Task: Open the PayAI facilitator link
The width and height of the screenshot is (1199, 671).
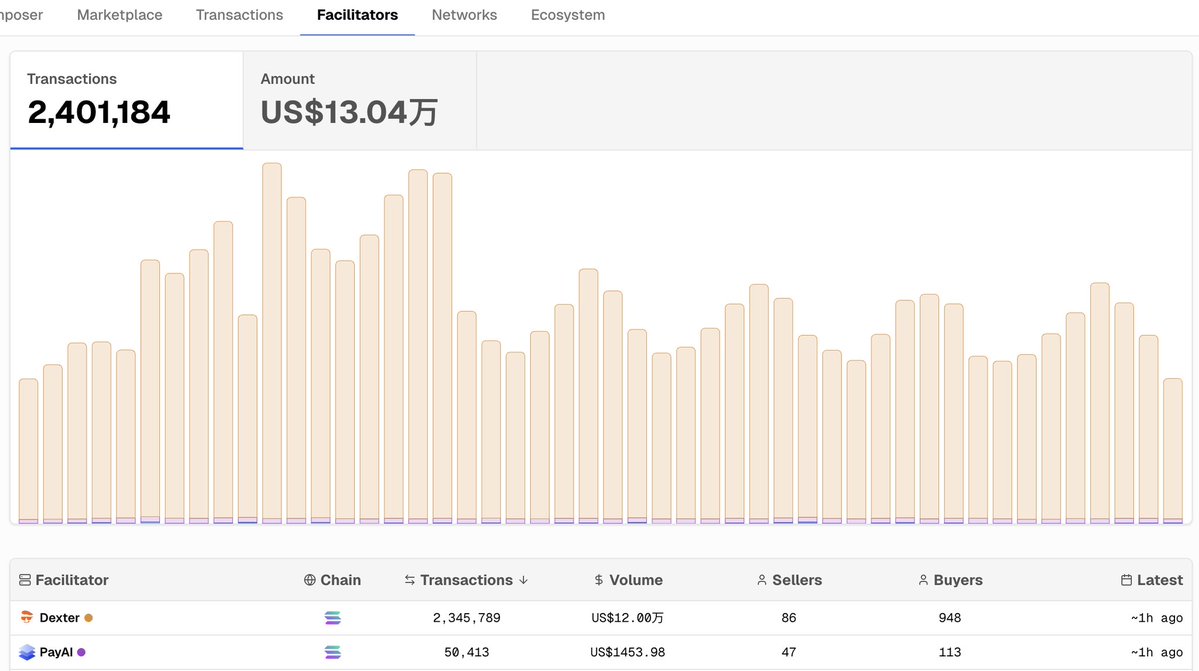Action: [56, 652]
